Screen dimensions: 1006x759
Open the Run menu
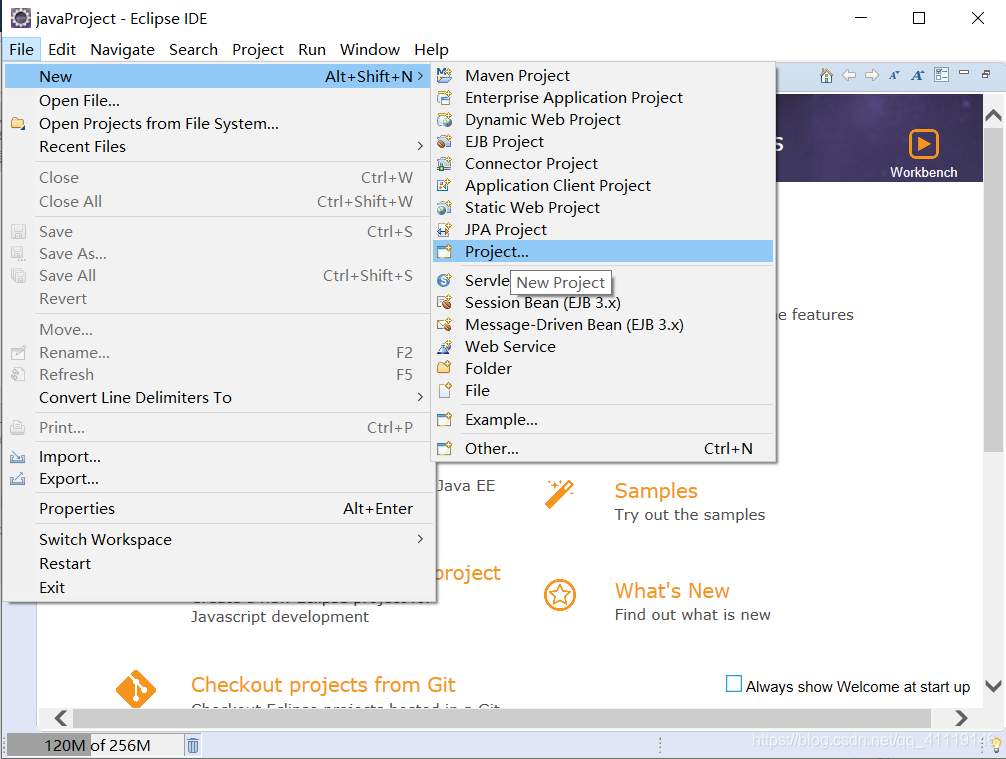coord(312,49)
